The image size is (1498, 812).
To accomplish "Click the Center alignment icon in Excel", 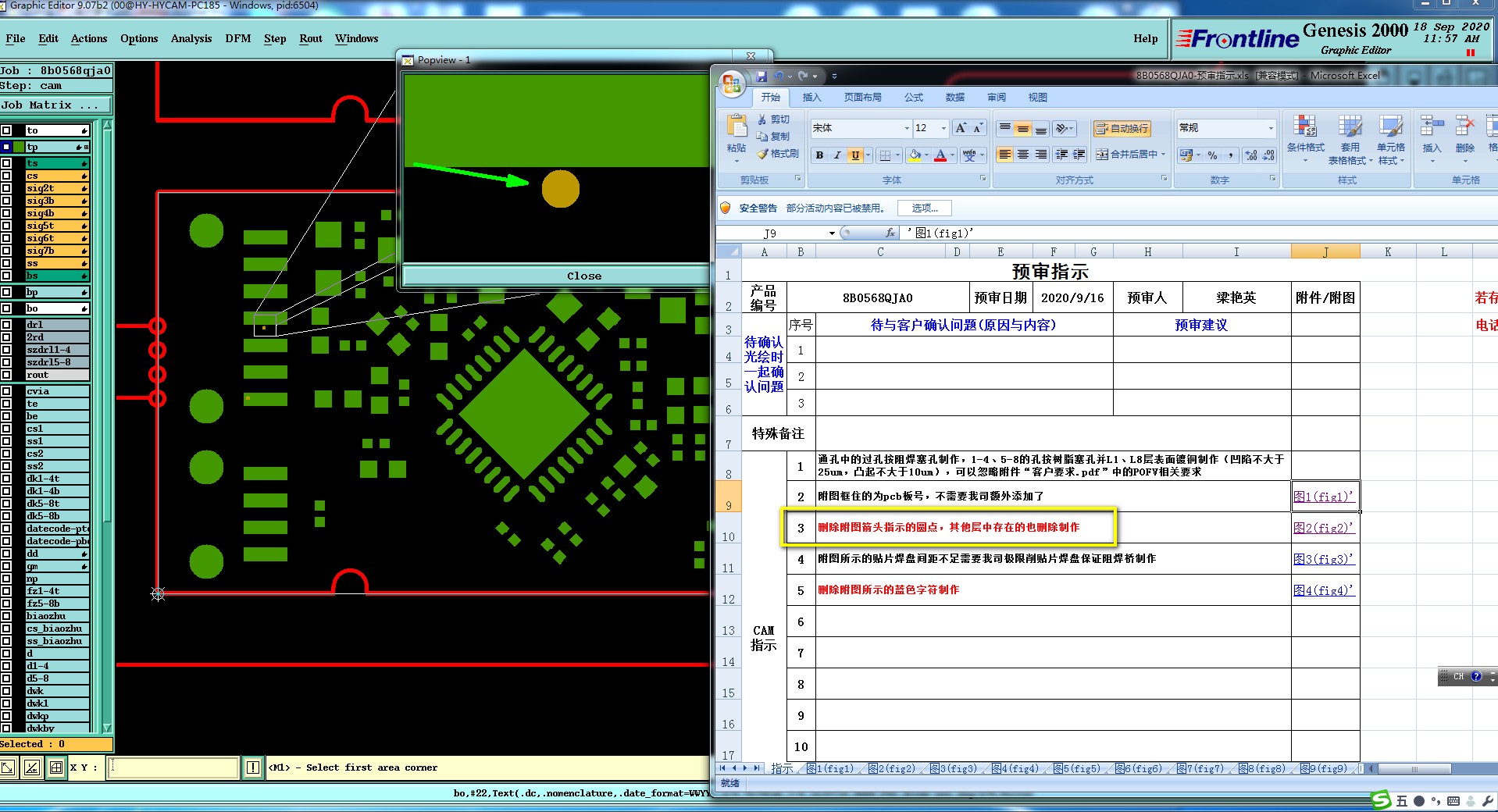I will tap(1023, 155).
